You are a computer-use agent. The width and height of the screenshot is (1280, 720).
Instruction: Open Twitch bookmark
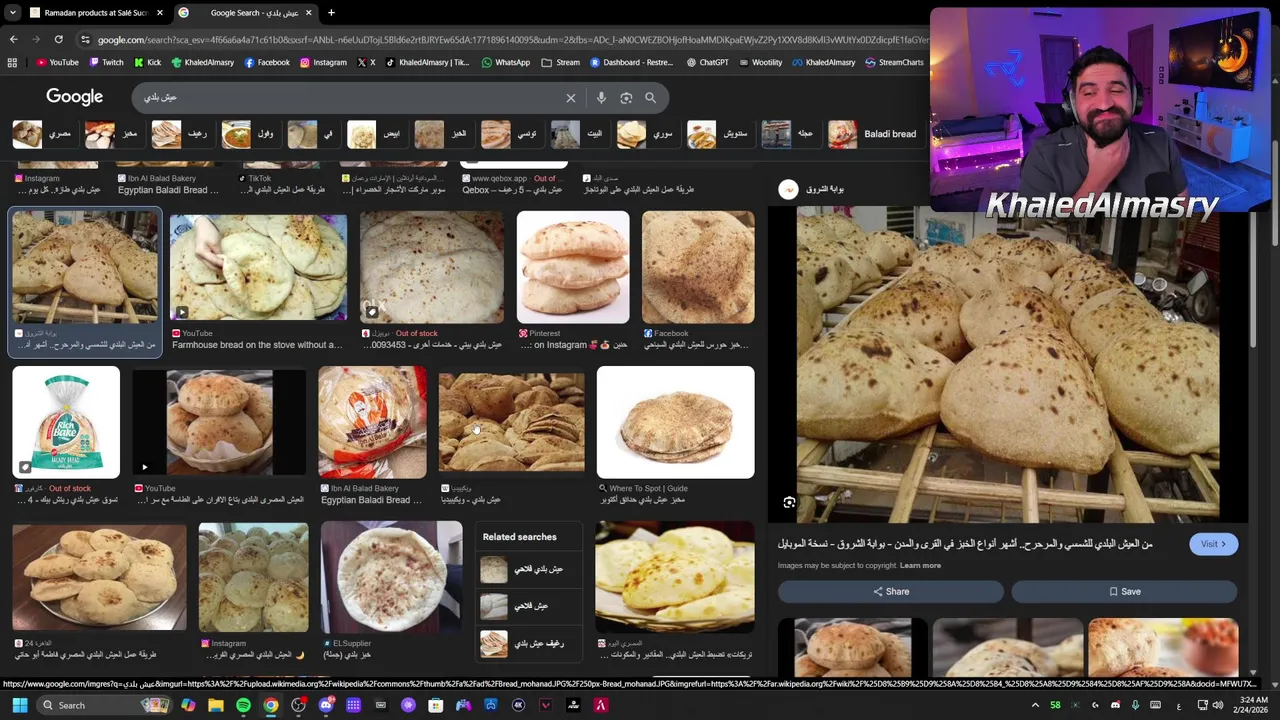[106, 62]
